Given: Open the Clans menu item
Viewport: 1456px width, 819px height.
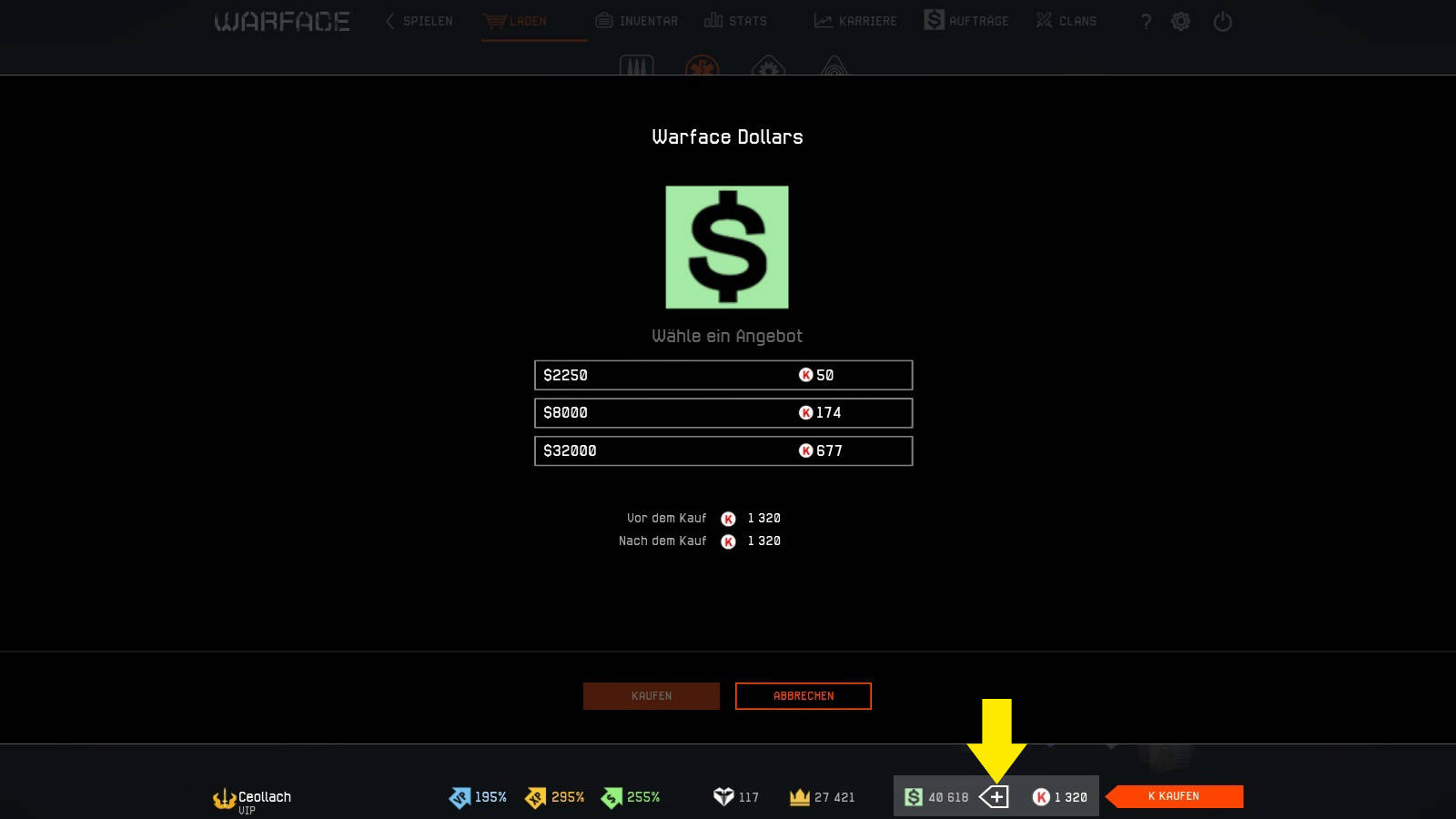Looking at the screenshot, I should pyautogui.click(x=1067, y=21).
